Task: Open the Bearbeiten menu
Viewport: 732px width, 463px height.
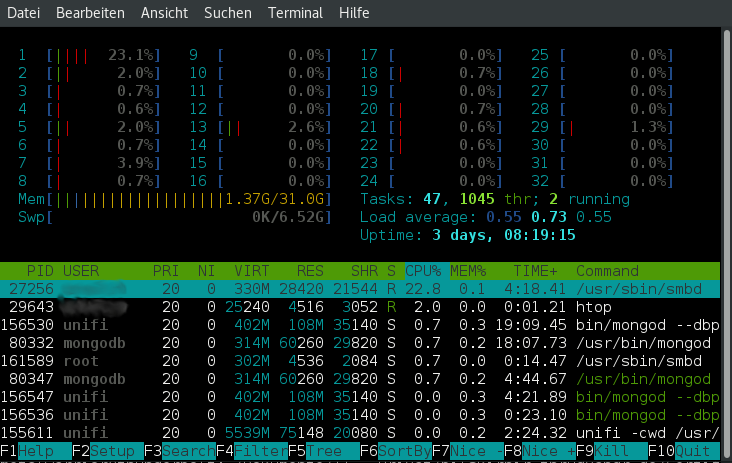Action: [90, 13]
